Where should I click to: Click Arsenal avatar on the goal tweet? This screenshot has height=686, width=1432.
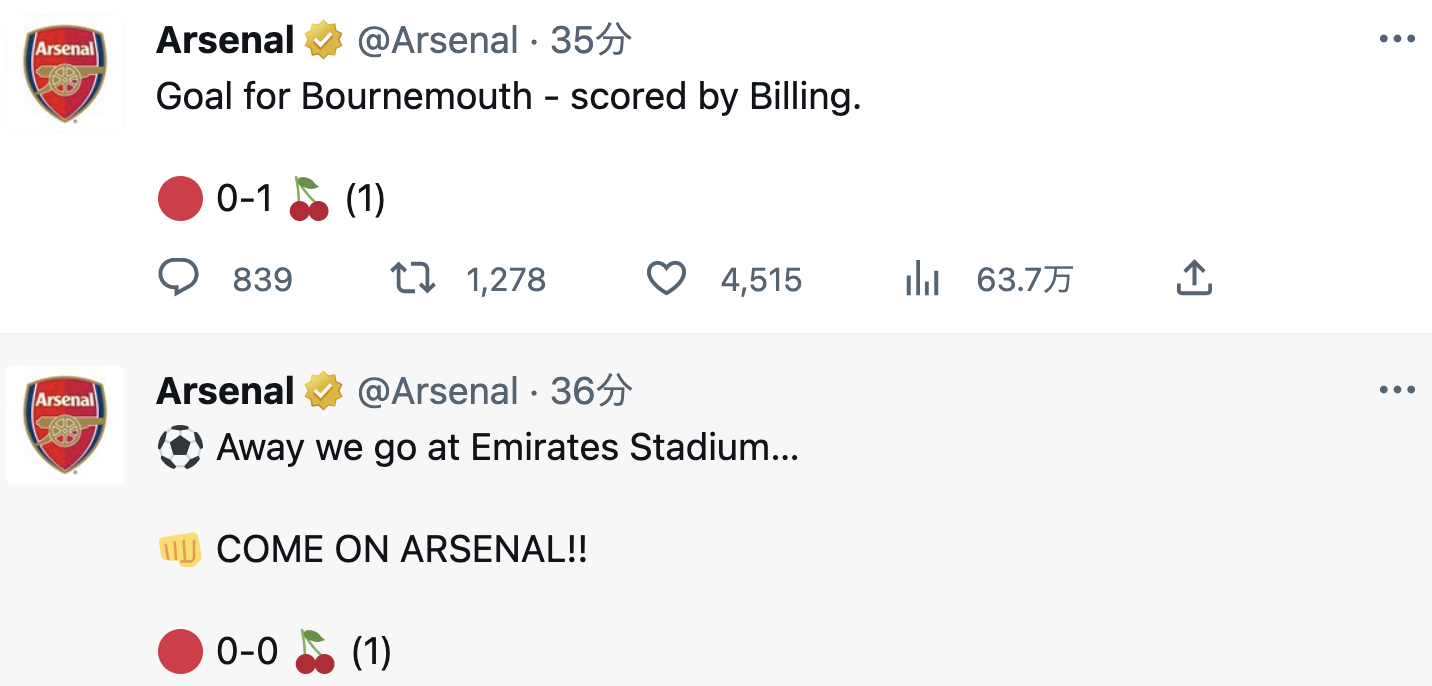click(x=66, y=75)
